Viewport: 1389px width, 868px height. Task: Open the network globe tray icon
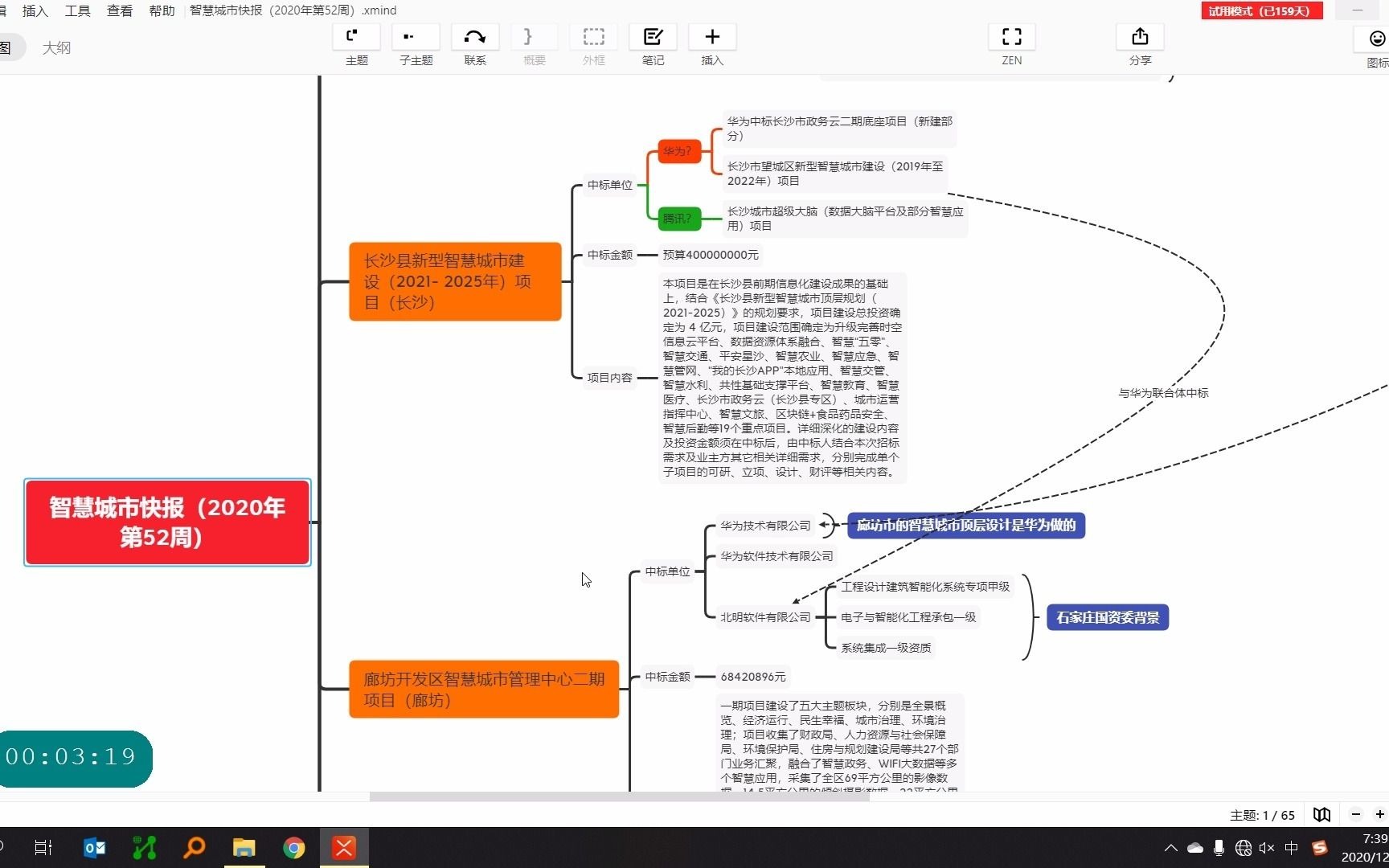click(x=1244, y=847)
